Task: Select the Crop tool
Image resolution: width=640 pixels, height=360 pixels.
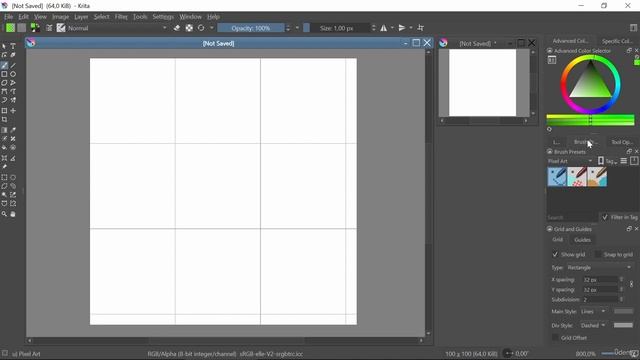Action: (4, 120)
